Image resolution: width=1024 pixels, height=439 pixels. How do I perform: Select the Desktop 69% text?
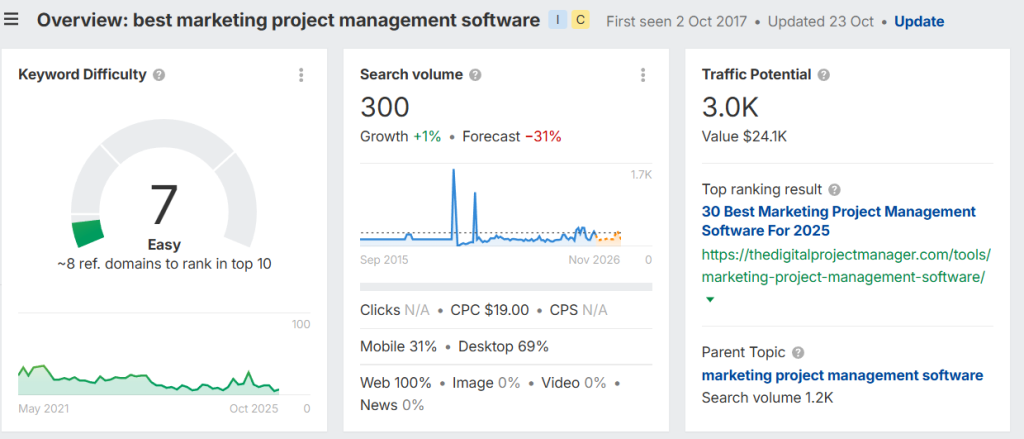(x=504, y=346)
